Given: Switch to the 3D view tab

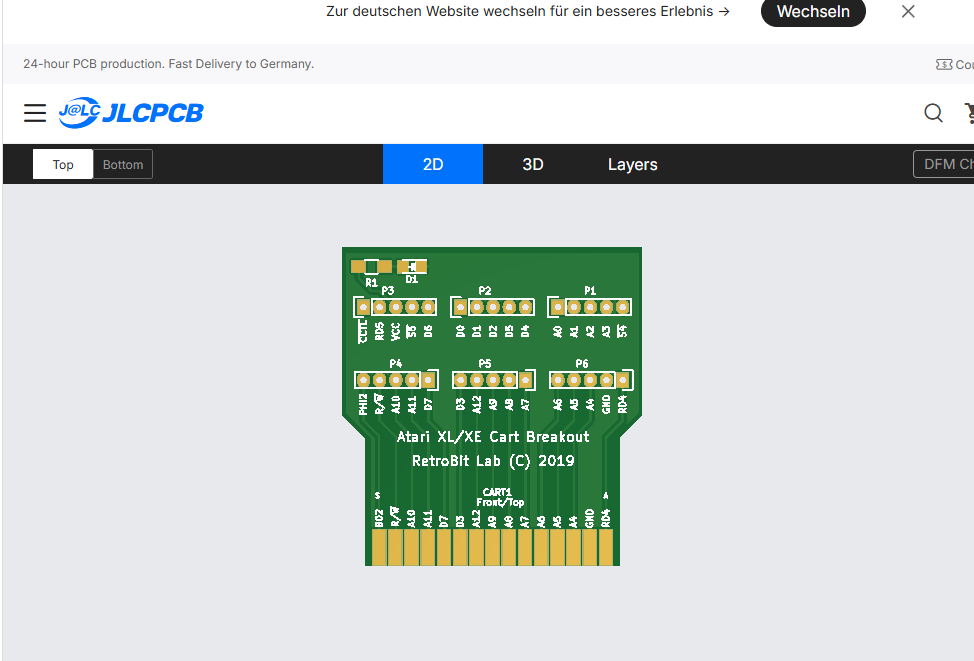Looking at the screenshot, I should click(x=533, y=164).
